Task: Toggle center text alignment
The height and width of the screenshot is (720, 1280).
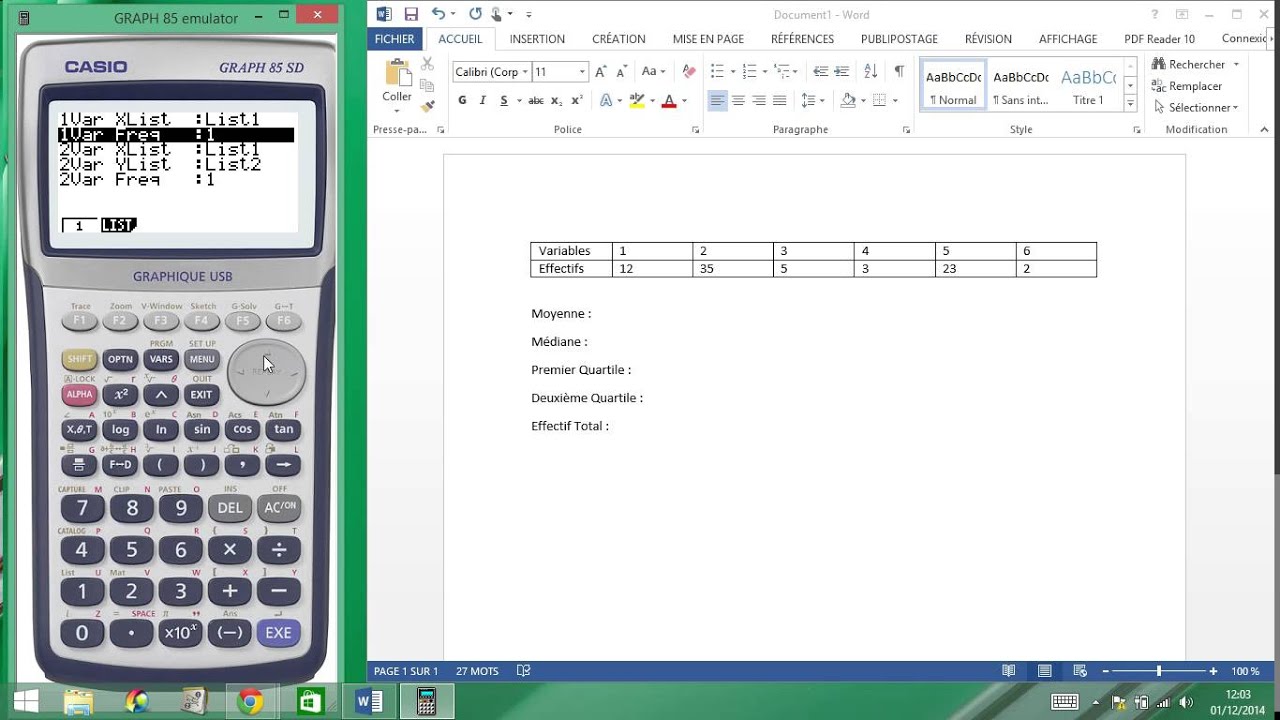Action: click(x=738, y=100)
